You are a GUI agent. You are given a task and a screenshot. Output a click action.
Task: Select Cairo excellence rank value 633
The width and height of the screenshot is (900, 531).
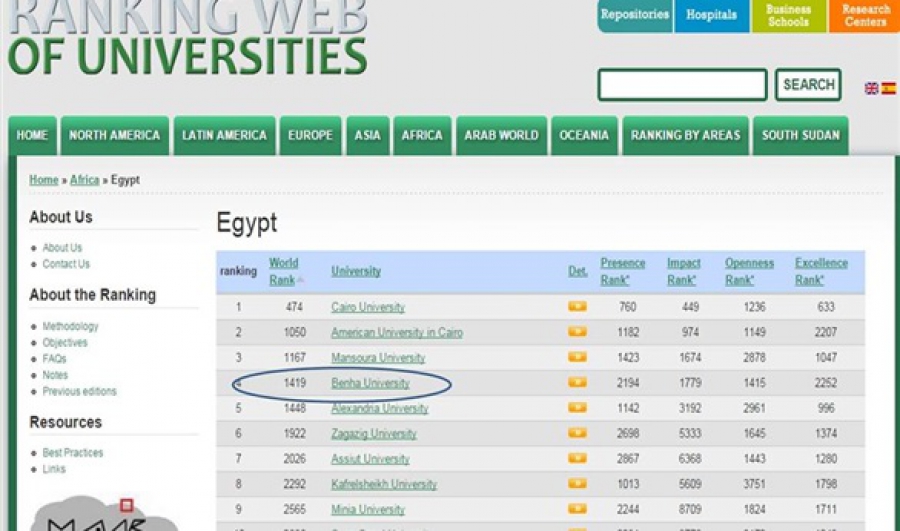pyautogui.click(x=826, y=307)
